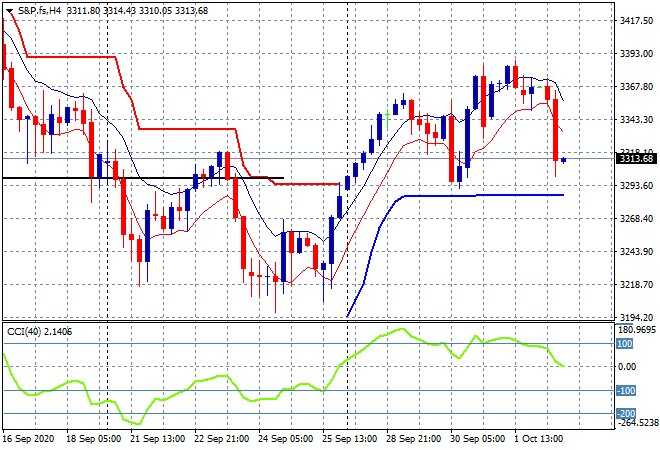Click the S&P.fs,H4 chart title text
Viewport: 660px width, 450px height.
(x=40, y=11)
